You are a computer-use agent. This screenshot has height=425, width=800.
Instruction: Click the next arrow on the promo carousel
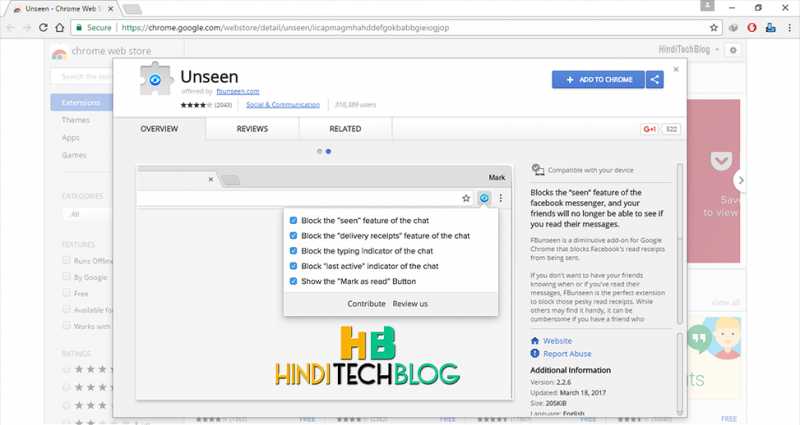pos(740,180)
